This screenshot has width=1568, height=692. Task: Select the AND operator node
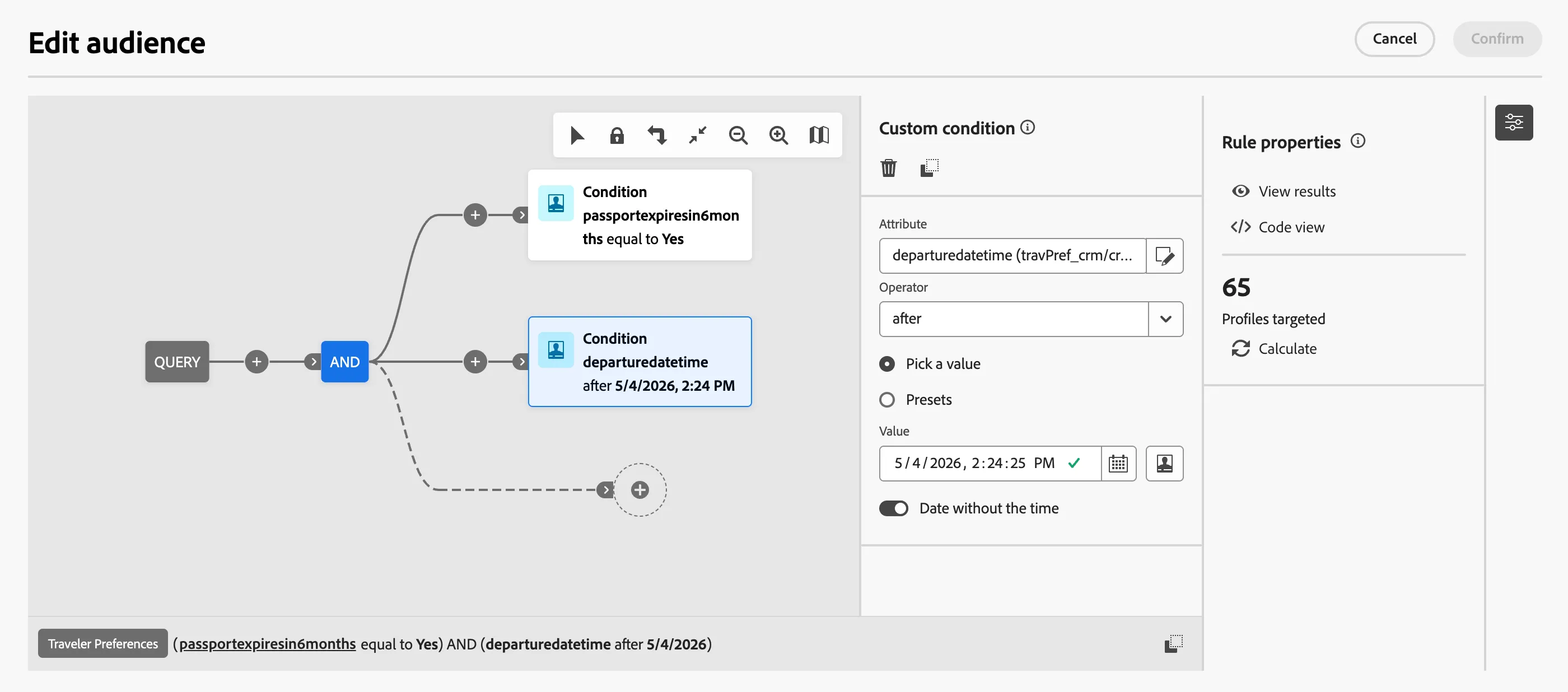344,362
